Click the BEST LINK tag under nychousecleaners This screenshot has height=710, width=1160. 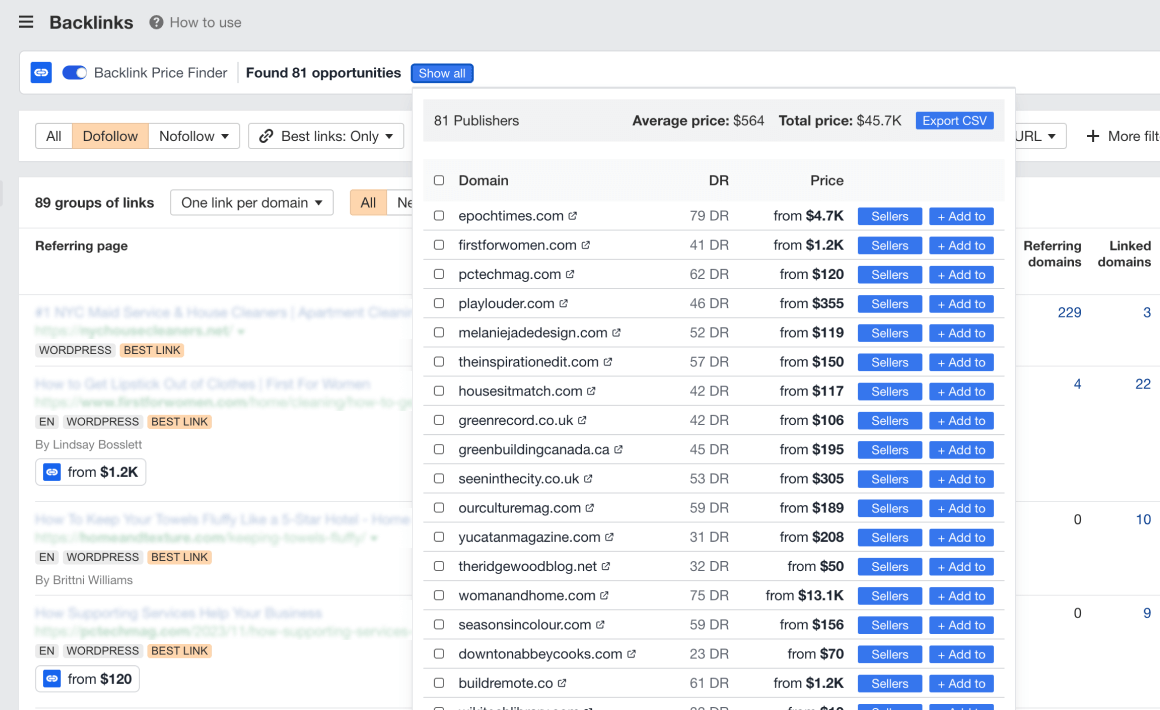click(152, 350)
